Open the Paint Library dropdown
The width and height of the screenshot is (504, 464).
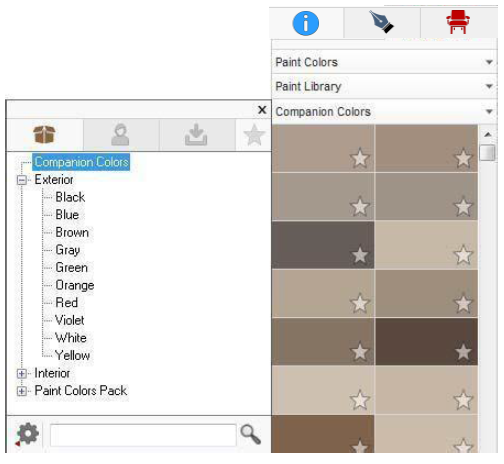click(384, 86)
